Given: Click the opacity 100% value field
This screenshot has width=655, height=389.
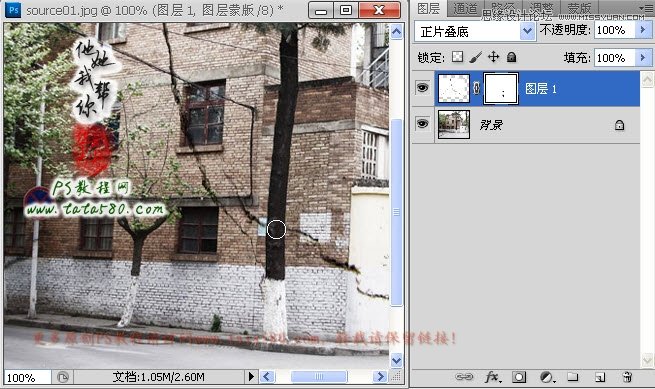Looking at the screenshot, I should pos(614,30).
